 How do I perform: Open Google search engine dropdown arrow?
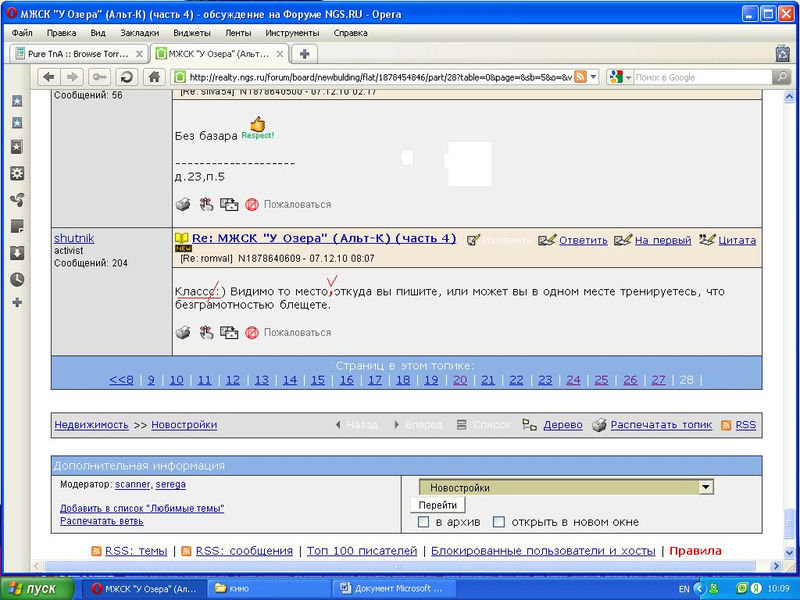click(626, 77)
